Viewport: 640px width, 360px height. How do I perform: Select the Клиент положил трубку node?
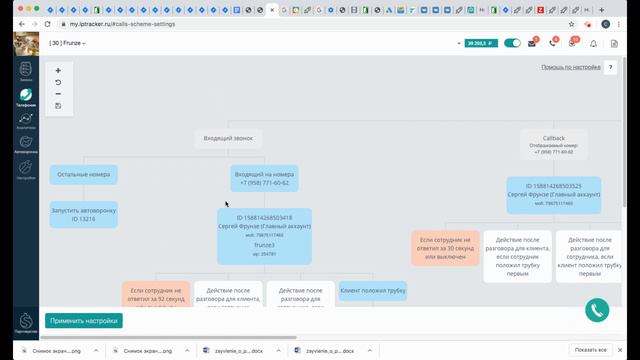[x=373, y=291]
